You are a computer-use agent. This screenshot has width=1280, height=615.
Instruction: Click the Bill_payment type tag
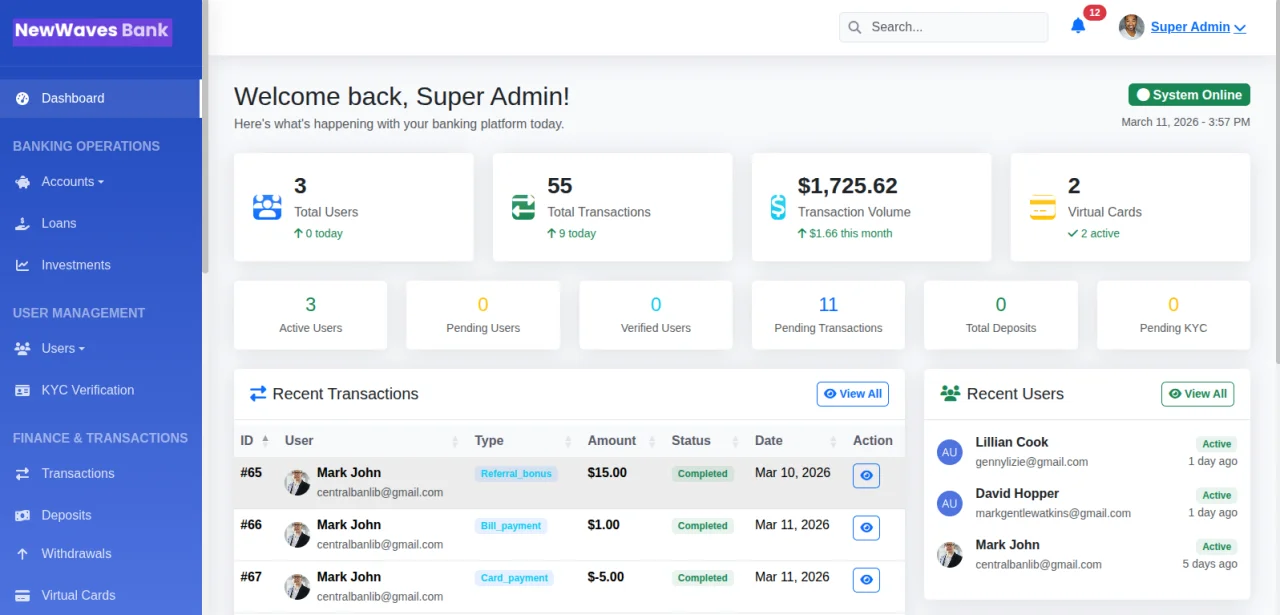(511, 526)
